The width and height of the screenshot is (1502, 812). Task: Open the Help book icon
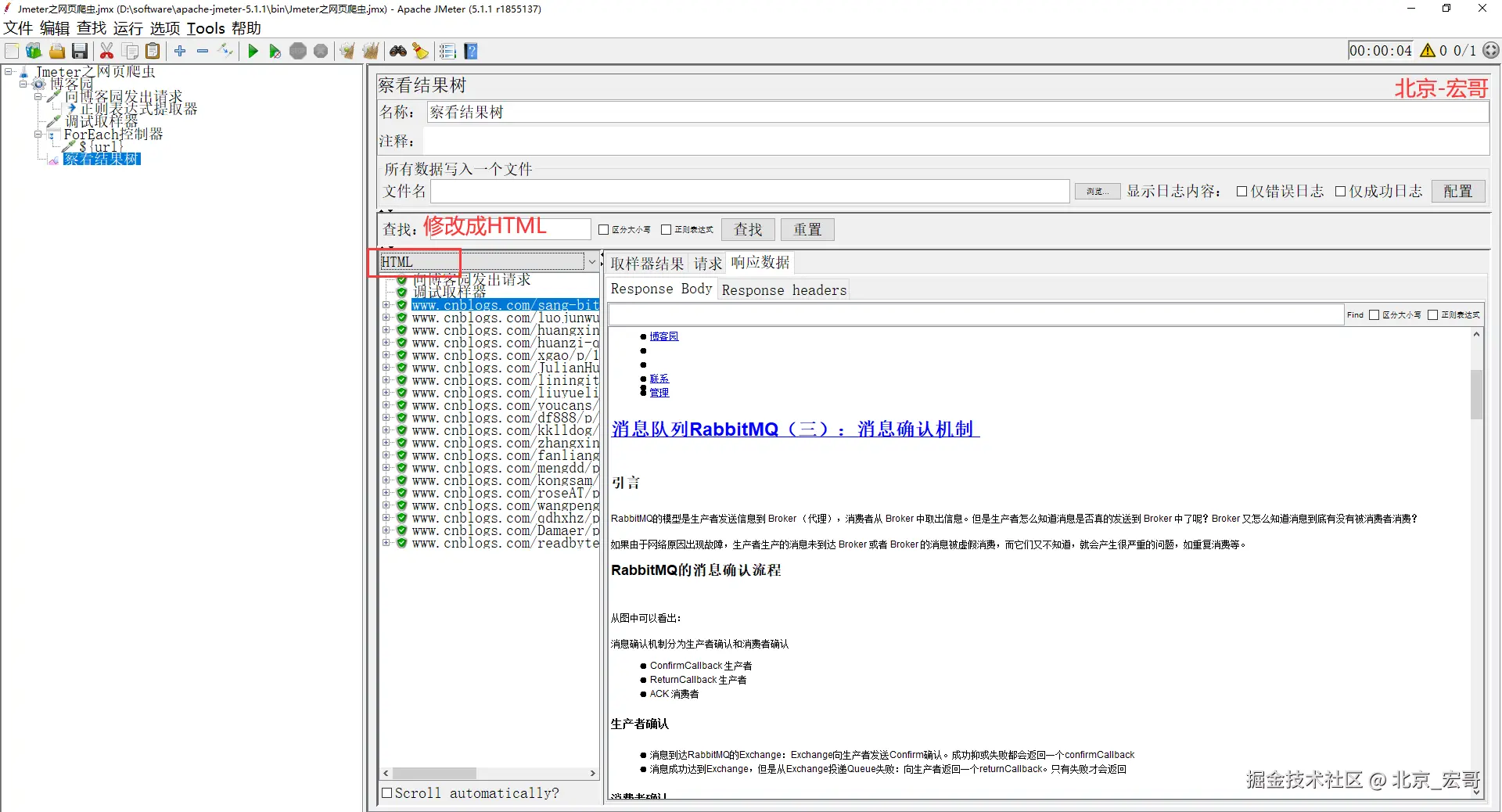[471, 51]
